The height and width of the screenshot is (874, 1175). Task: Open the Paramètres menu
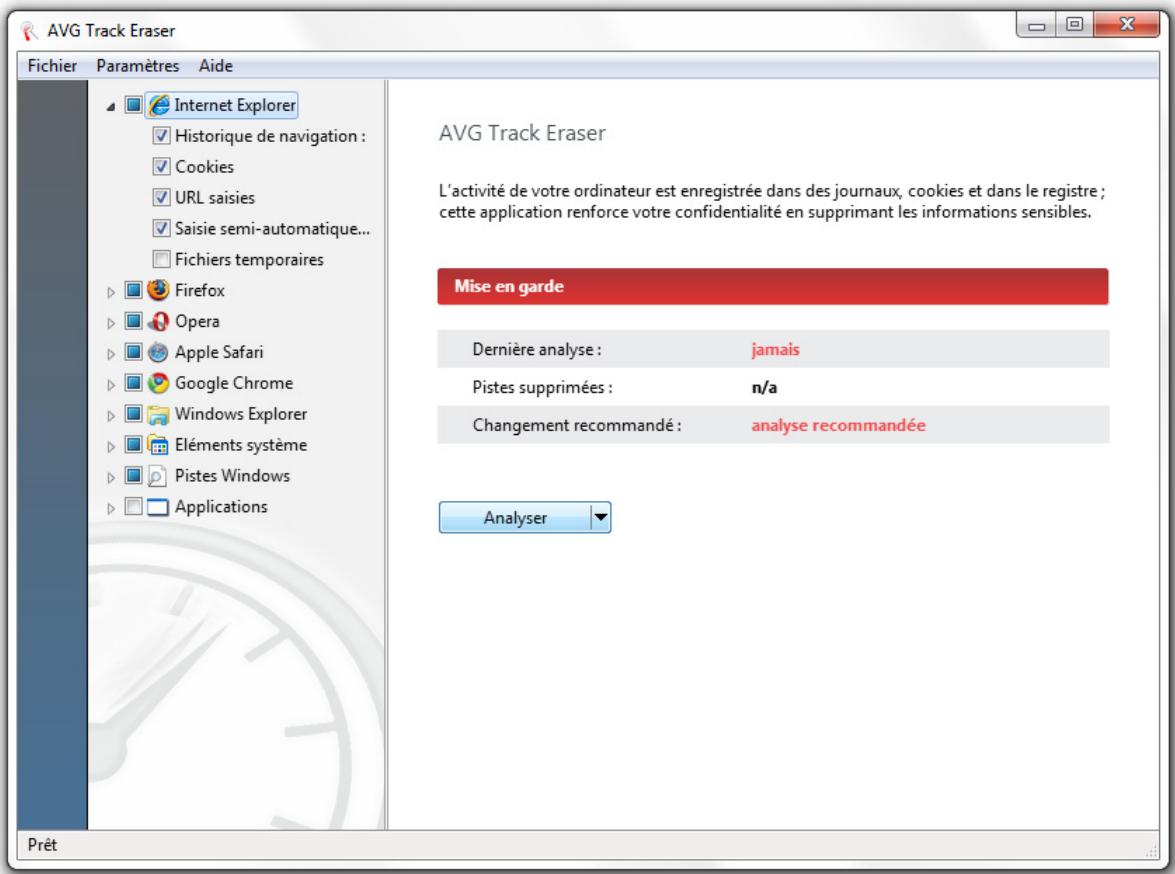tap(138, 66)
